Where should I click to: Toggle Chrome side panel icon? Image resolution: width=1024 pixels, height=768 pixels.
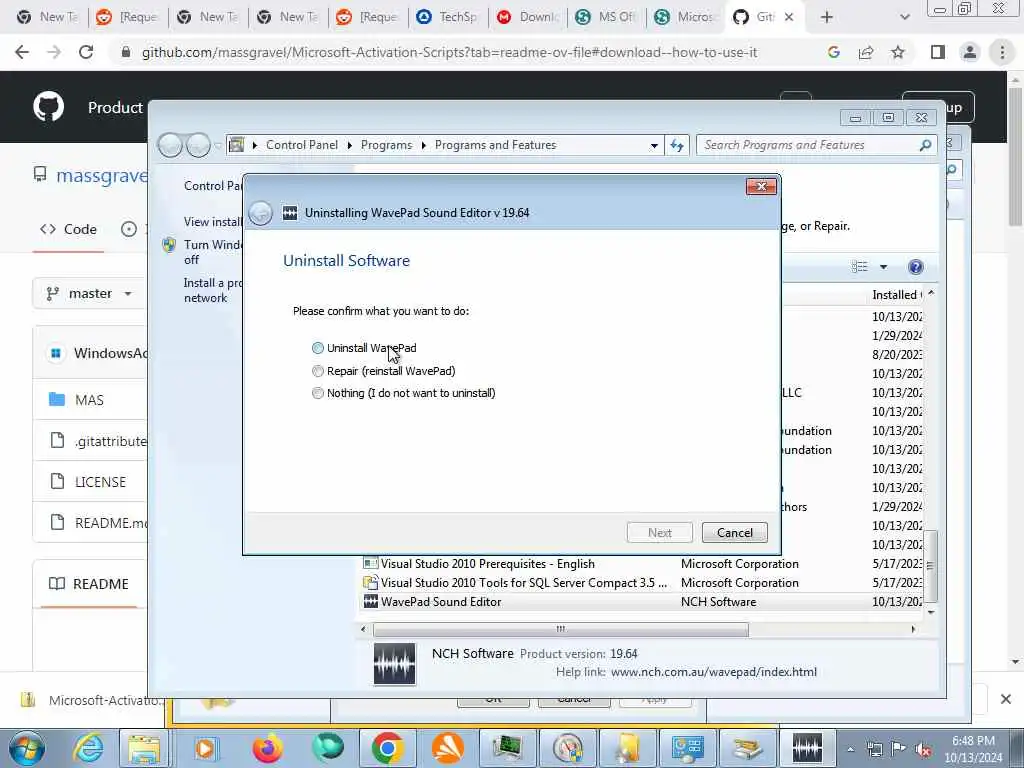click(938, 52)
